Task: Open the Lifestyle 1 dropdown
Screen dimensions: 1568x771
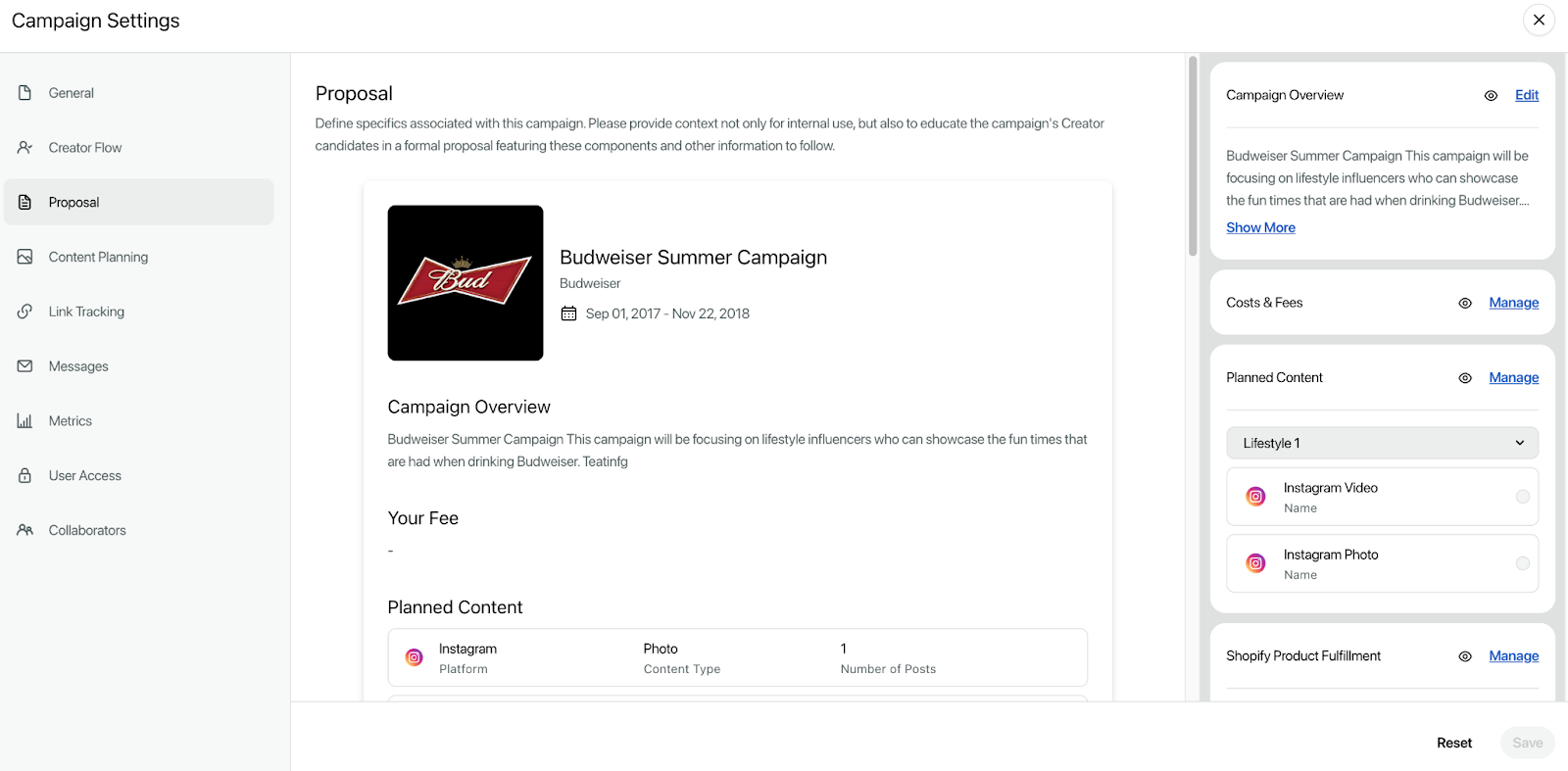Action: point(1382,443)
